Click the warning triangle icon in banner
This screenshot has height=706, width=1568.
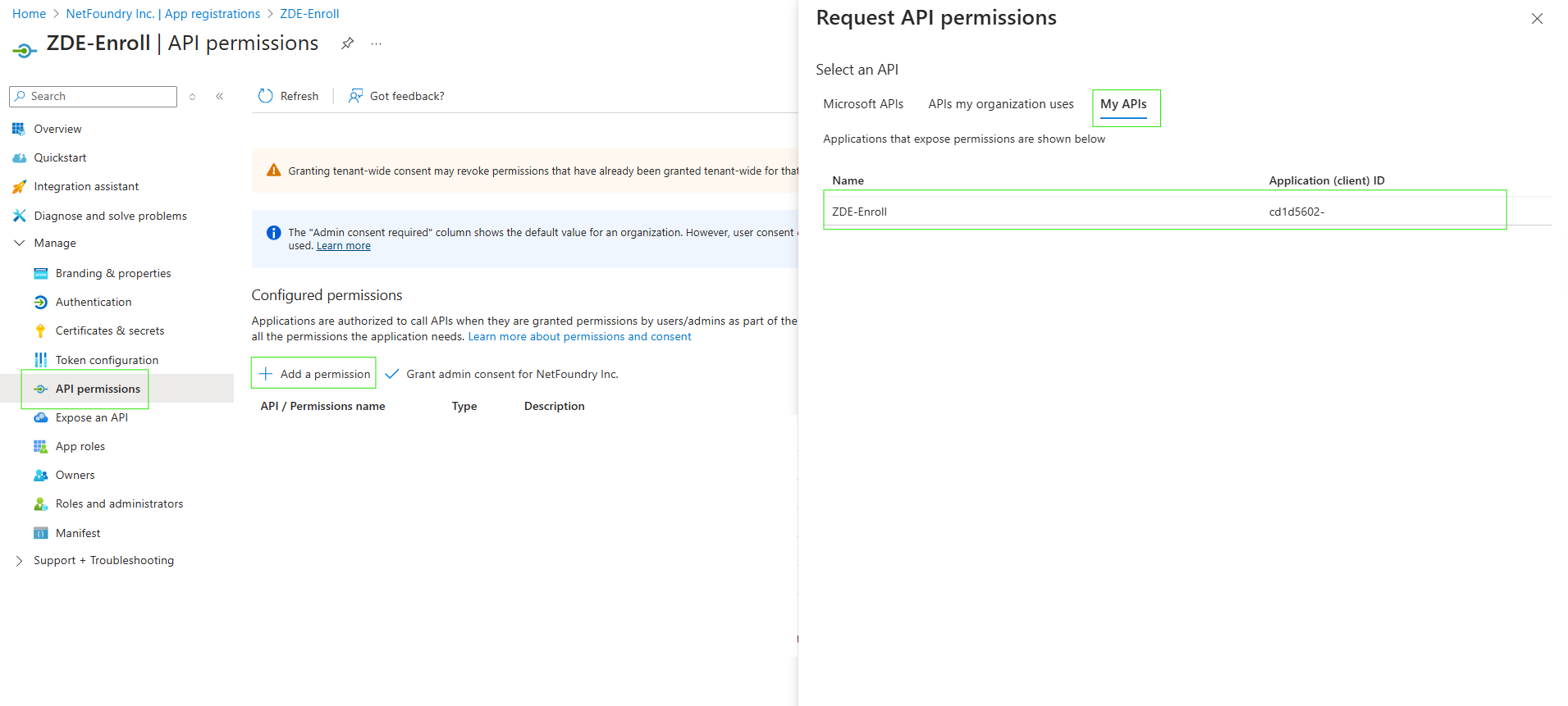coord(274,171)
